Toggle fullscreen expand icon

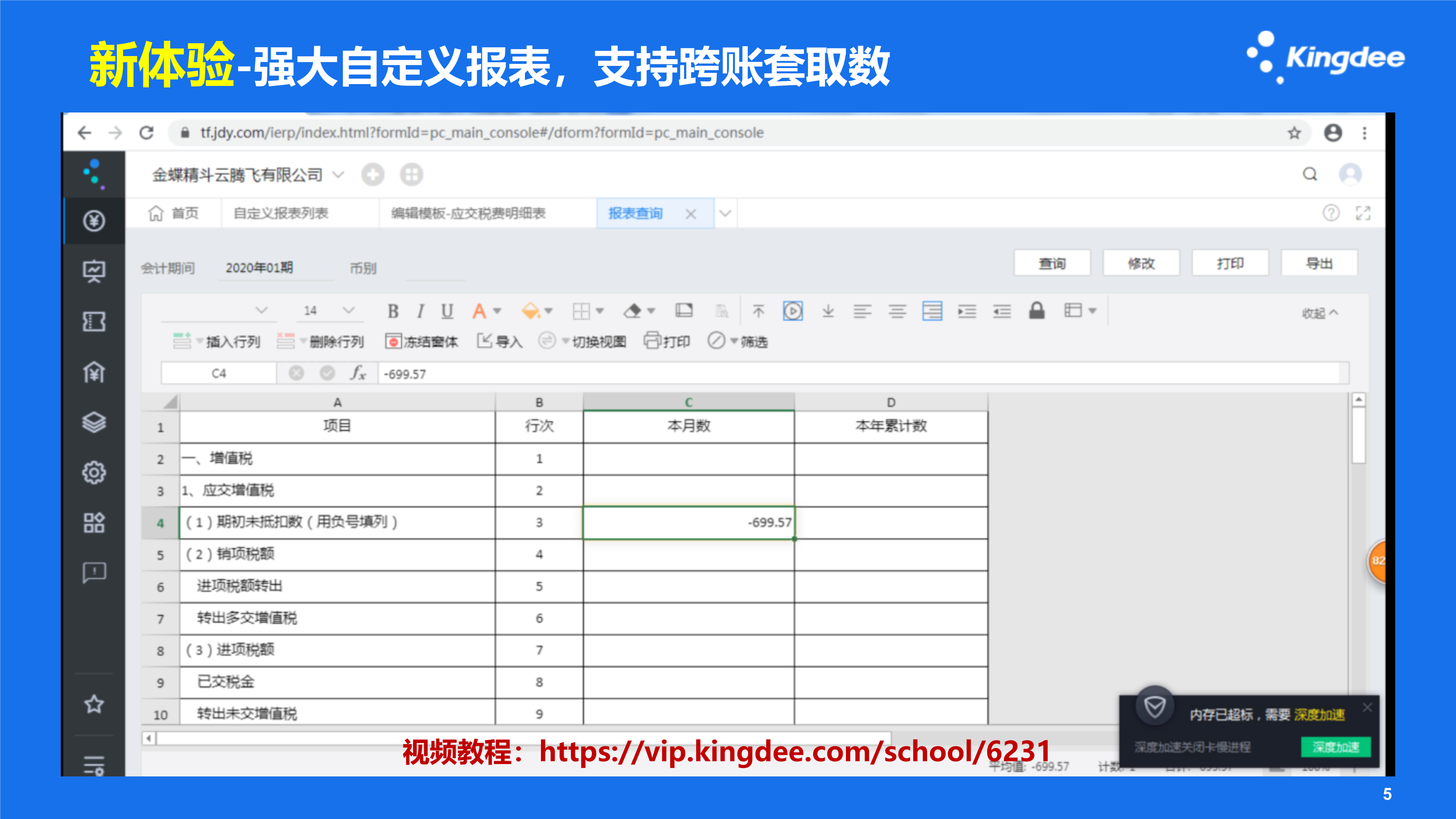(1363, 213)
